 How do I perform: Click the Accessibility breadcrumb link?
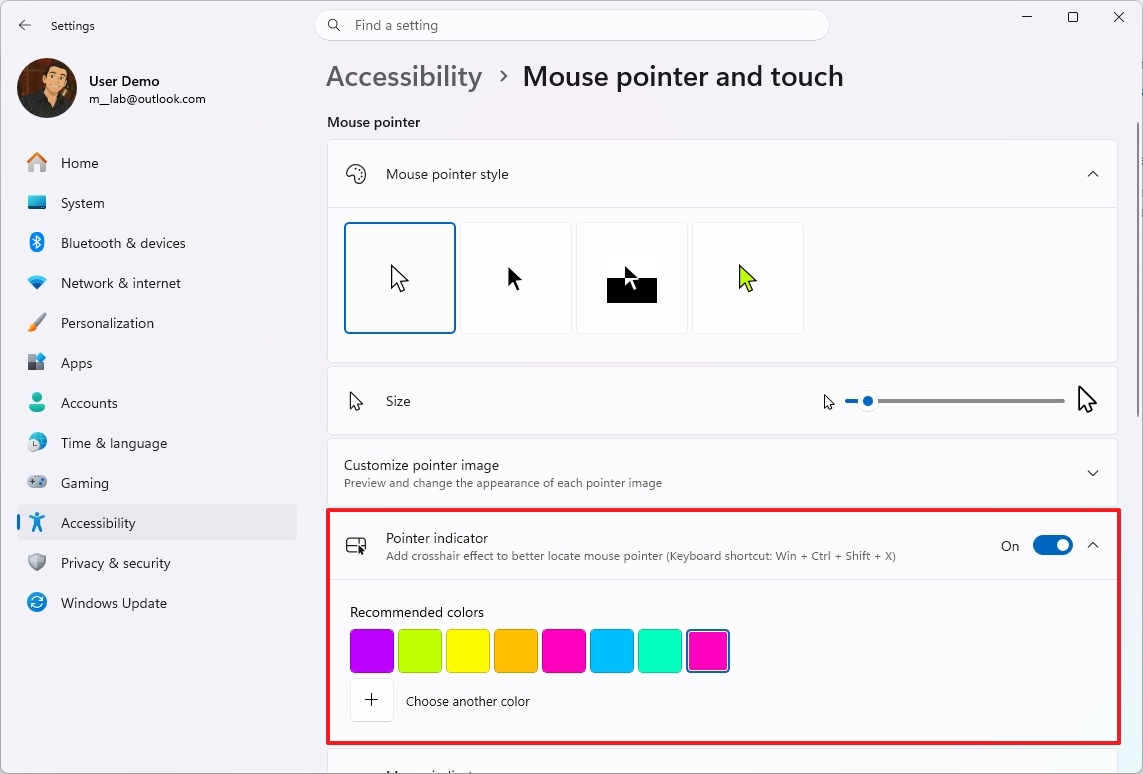click(403, 76)
